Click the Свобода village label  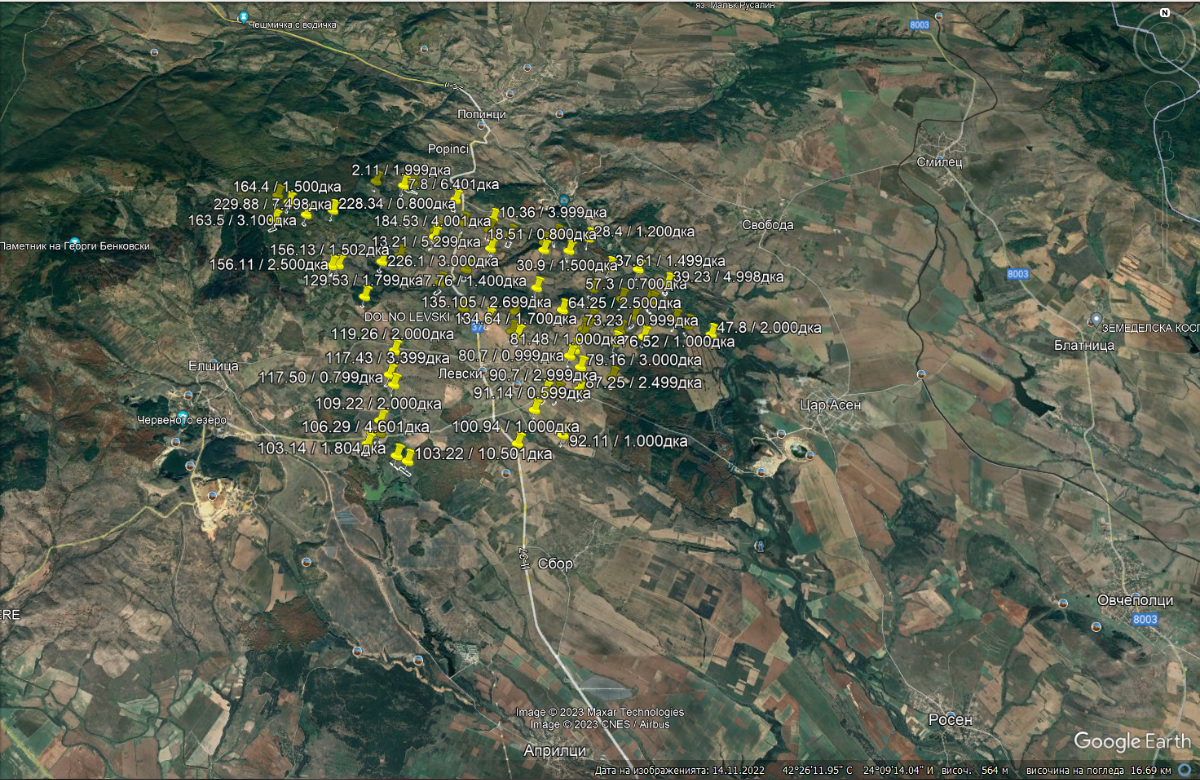tap(768, 225)
